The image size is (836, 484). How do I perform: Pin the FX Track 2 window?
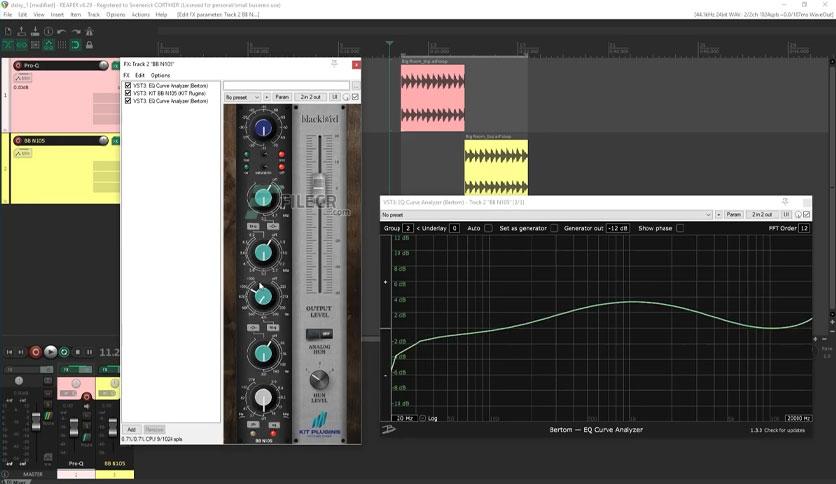pyautogui.click(x=334, y=64)
